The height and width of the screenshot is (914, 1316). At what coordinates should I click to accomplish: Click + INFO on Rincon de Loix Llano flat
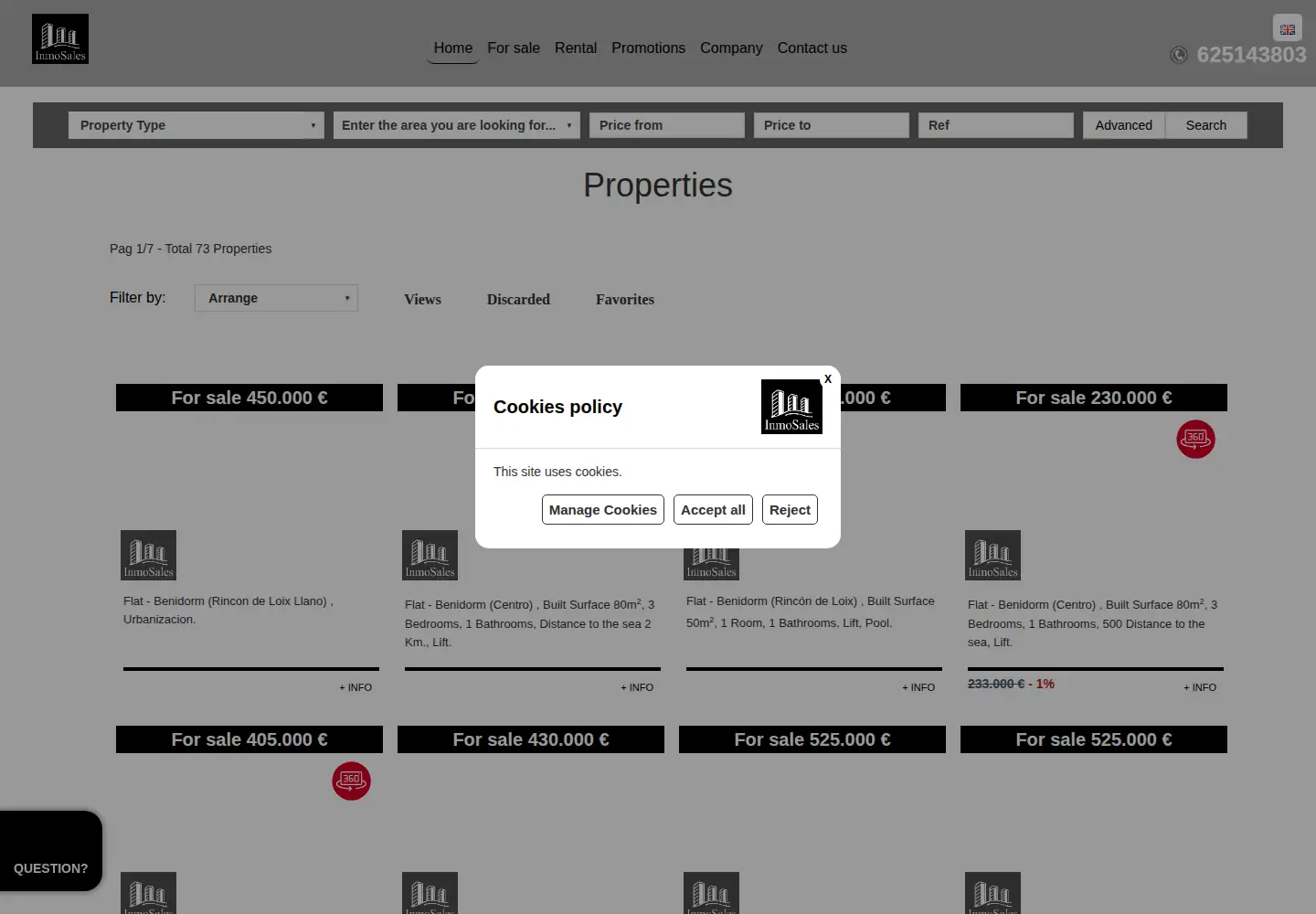(x=356, y=687)
